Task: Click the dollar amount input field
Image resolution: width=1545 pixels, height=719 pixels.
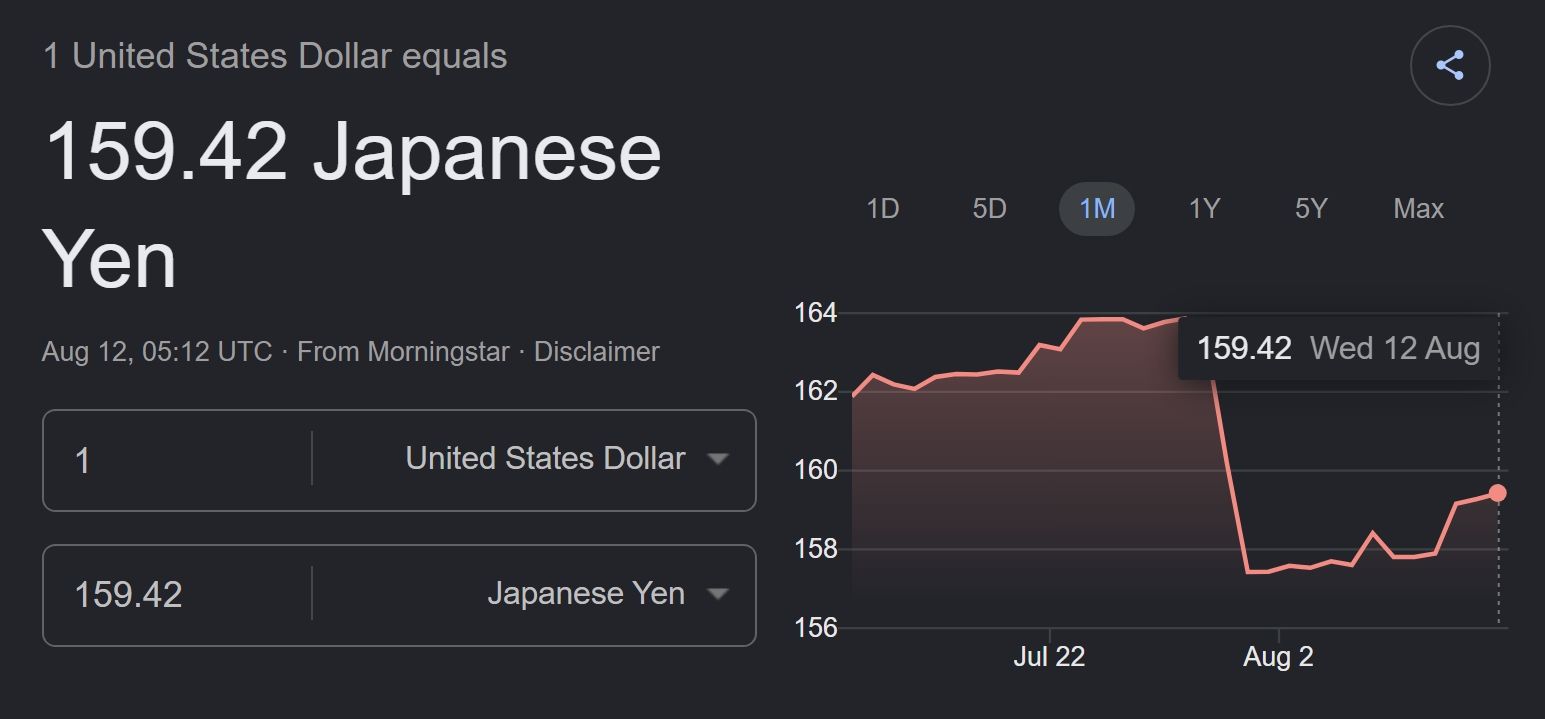Action: pos(177,460)
